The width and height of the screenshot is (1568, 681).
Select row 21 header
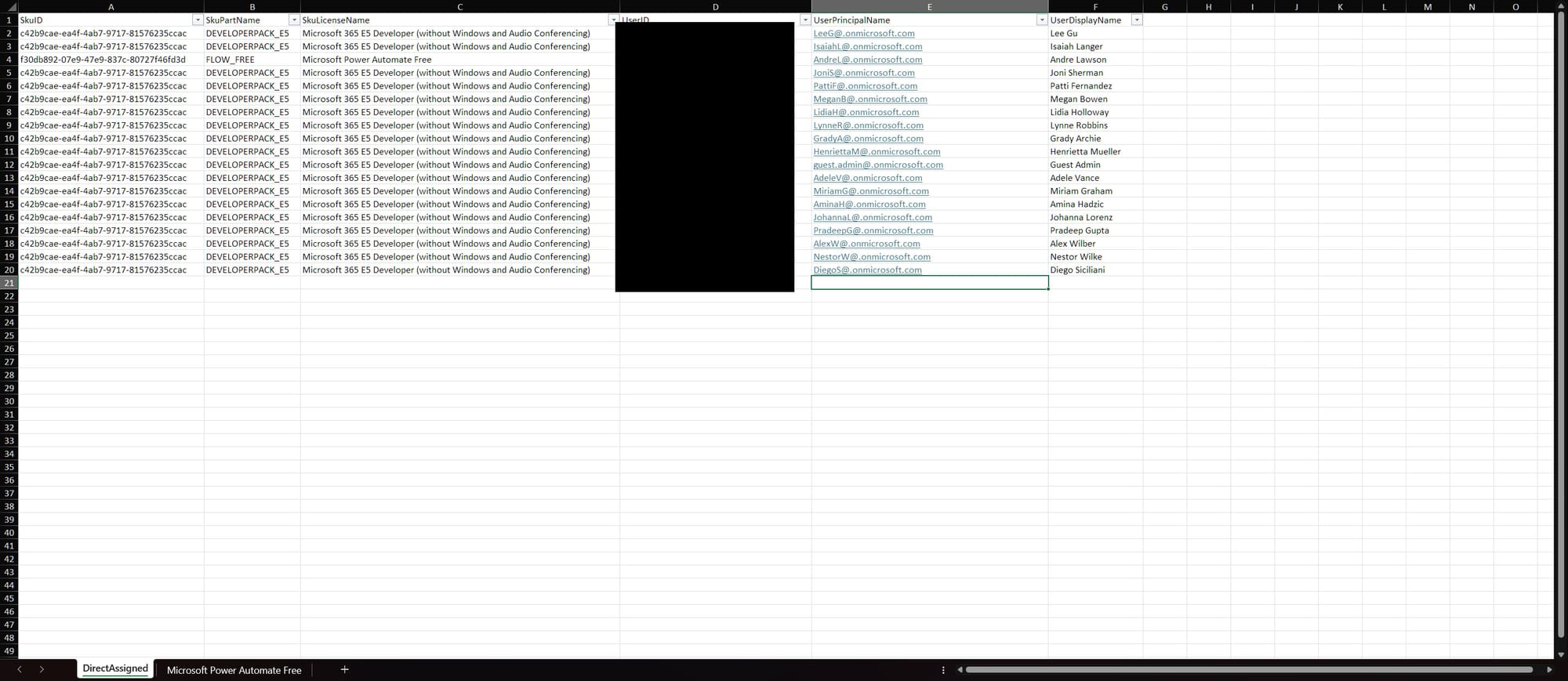9,283
